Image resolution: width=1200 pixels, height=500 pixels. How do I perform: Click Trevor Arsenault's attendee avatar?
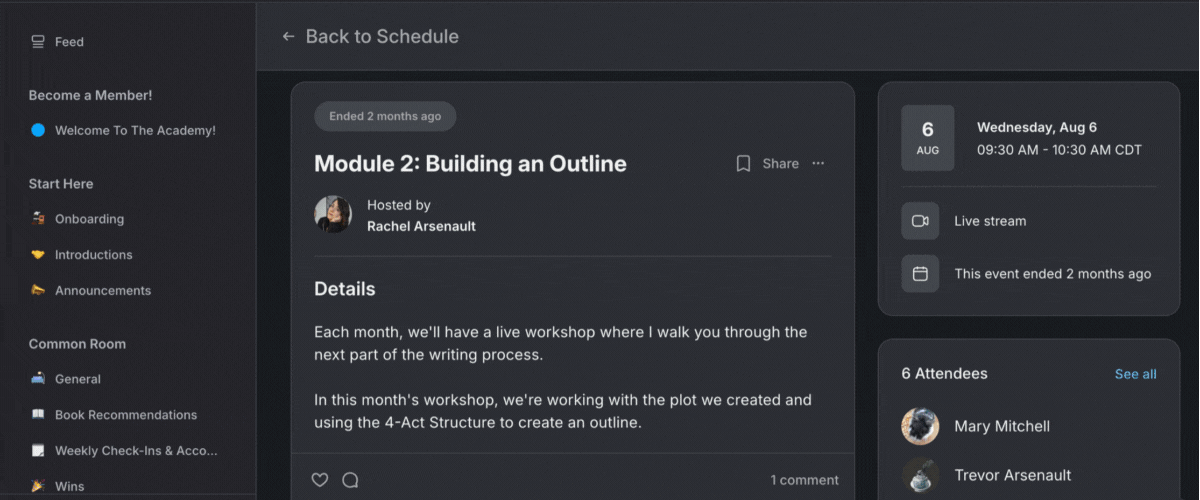pos(920,475)
